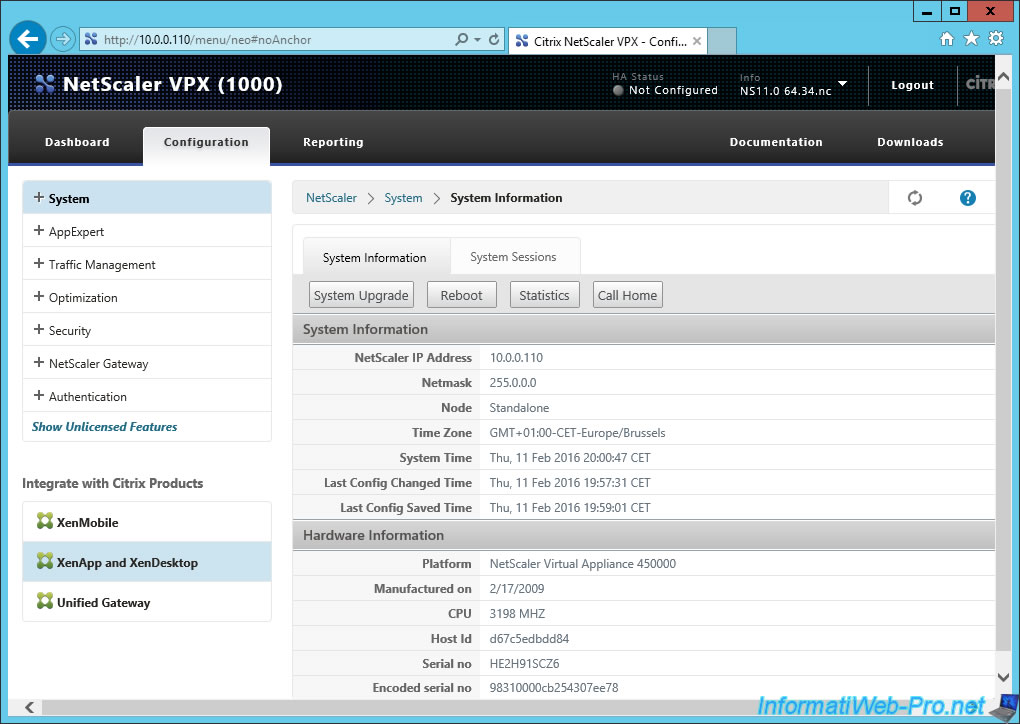Click the browser home icon
The image size is (1020, 724).
(947, 39)
